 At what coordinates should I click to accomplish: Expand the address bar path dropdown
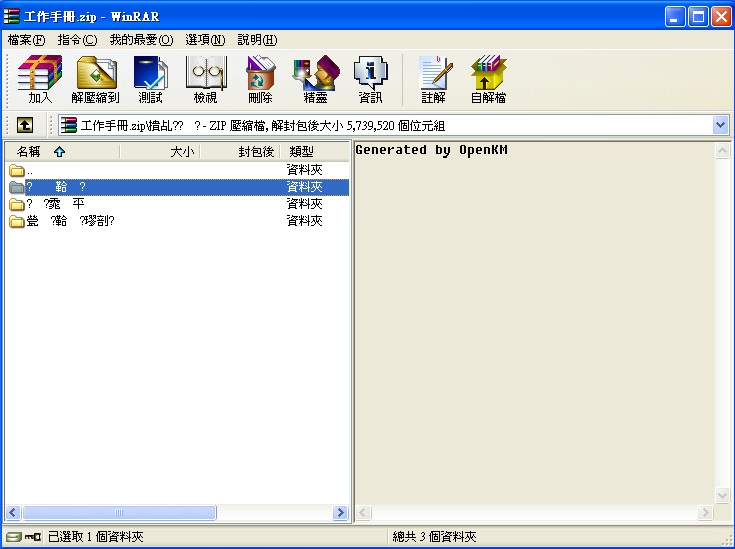tap(720, 125)
